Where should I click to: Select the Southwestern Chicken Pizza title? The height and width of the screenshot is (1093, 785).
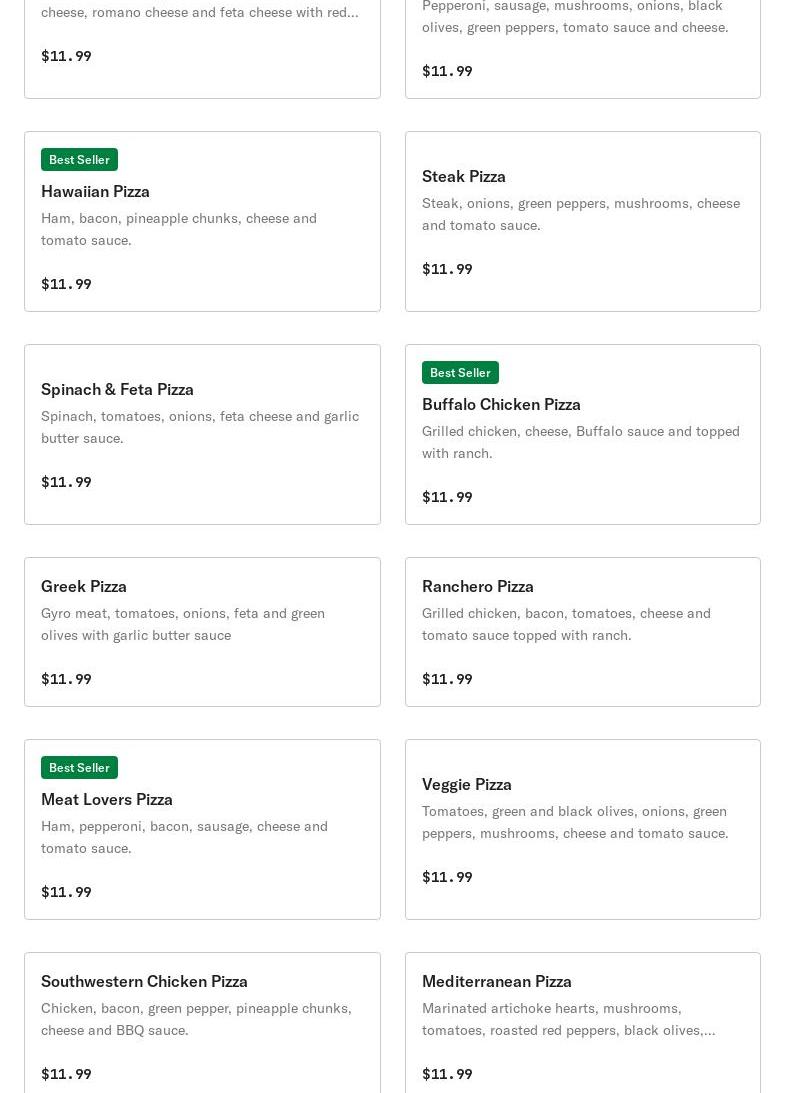(144, 981)
